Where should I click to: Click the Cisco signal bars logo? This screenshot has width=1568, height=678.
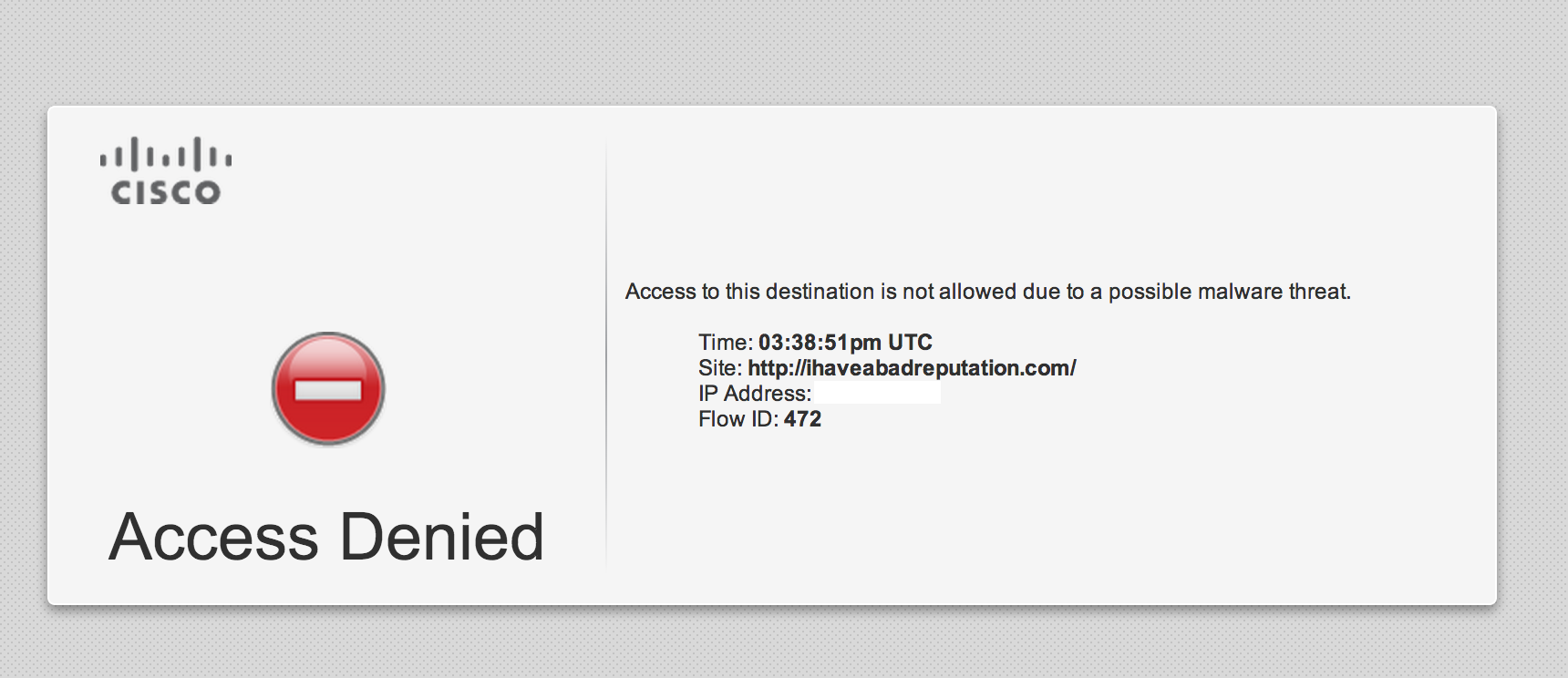tap(165, 155)
